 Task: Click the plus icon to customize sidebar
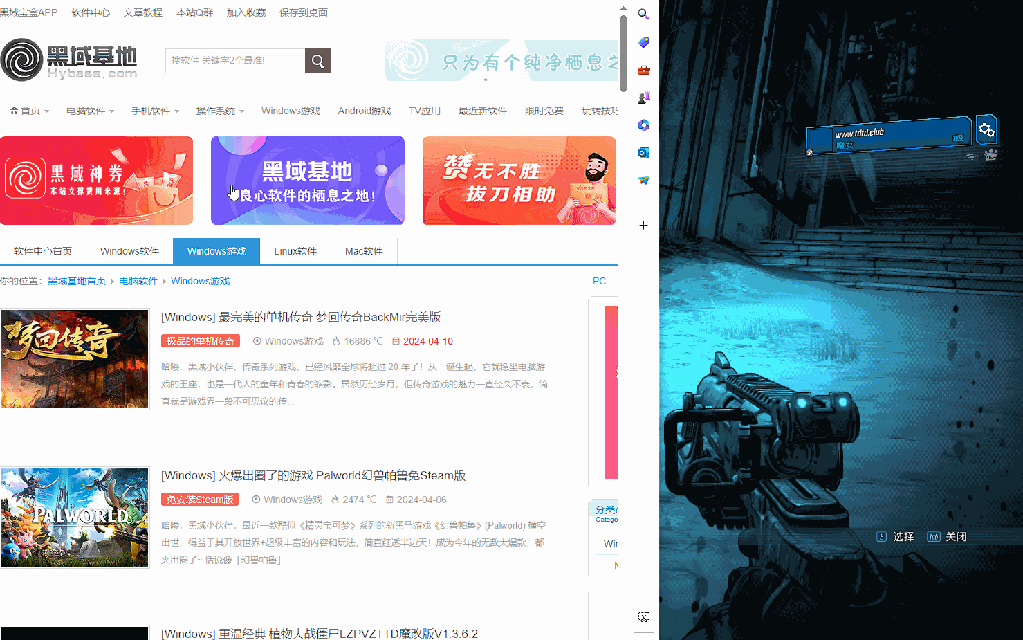[x=643, y=225]
